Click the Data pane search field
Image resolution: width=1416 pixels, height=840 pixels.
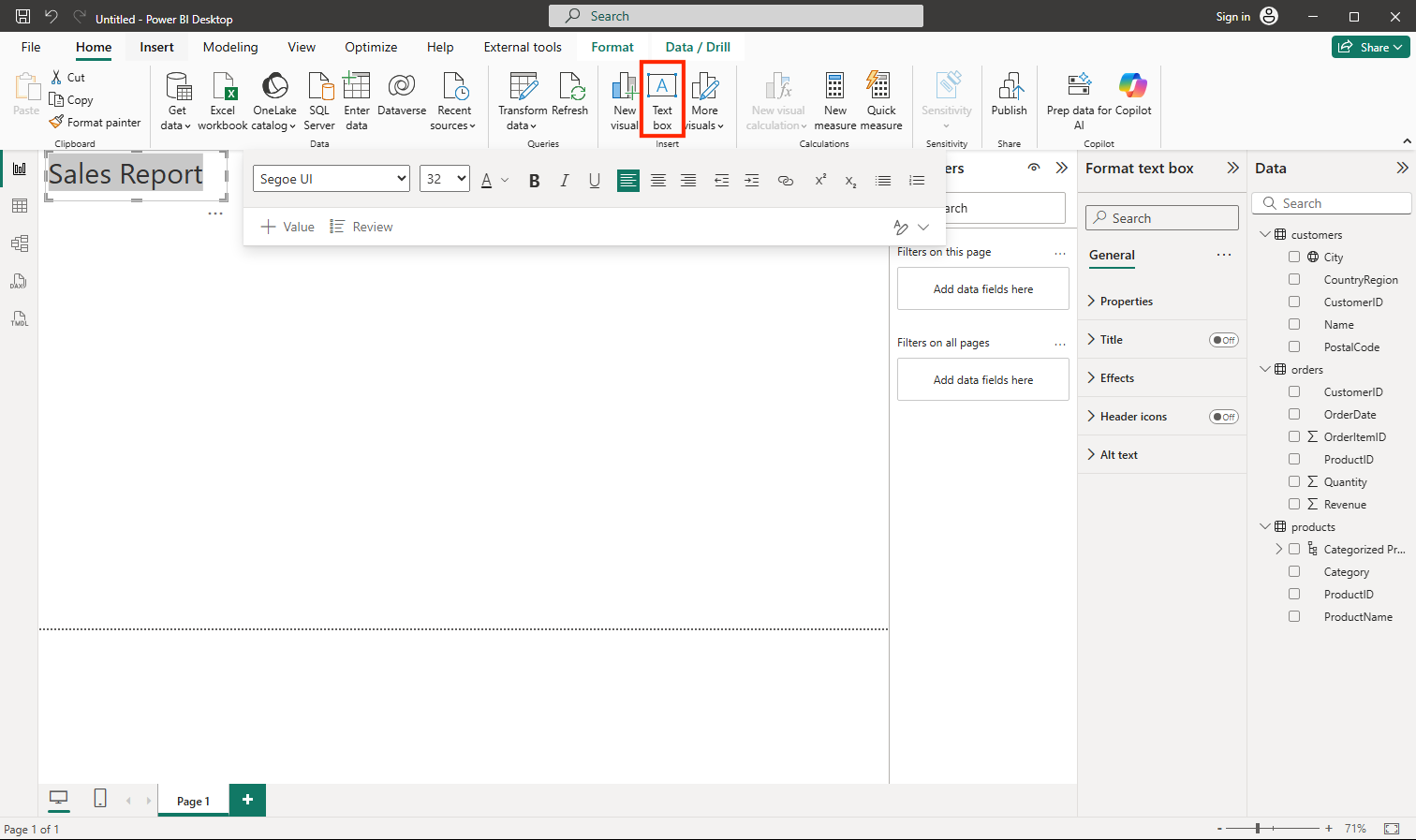(x=1331, y=203)
